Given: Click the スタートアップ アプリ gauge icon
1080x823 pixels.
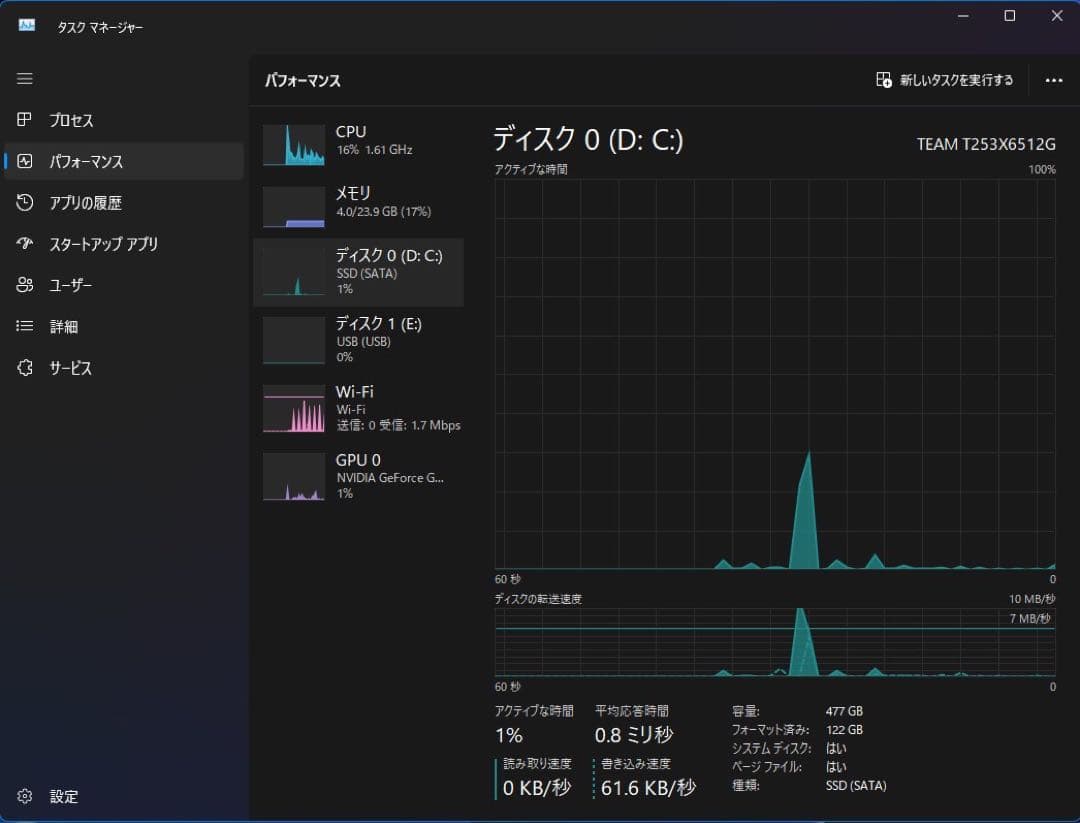Looking at the screenshot, I should pos(26,244).
